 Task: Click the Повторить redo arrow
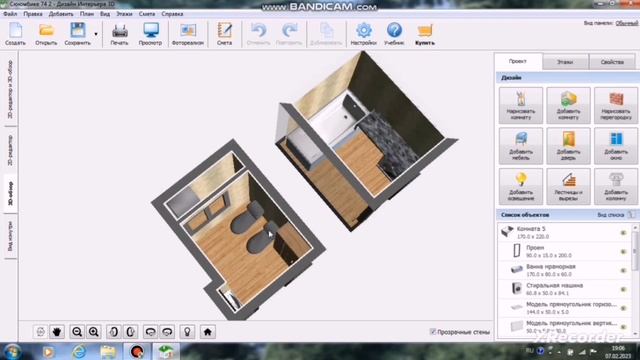click(x=289, y=34)
